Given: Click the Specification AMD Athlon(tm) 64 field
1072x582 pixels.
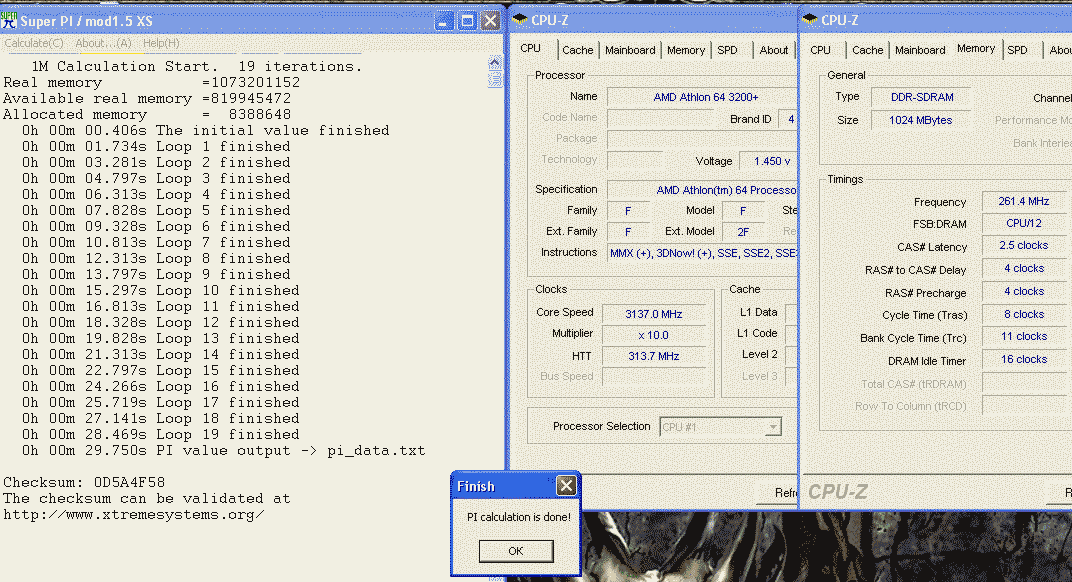Looking at the screenshot, I should point(702,190).
